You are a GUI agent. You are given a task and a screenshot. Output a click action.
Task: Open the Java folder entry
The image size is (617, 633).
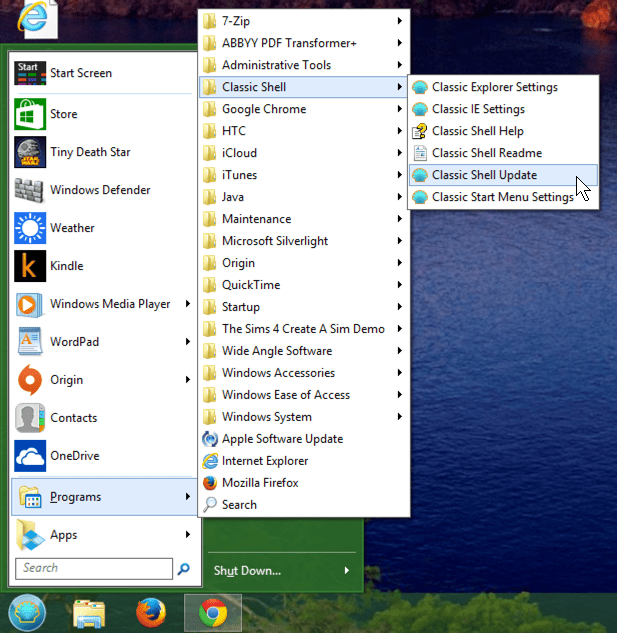pos(303,197)
